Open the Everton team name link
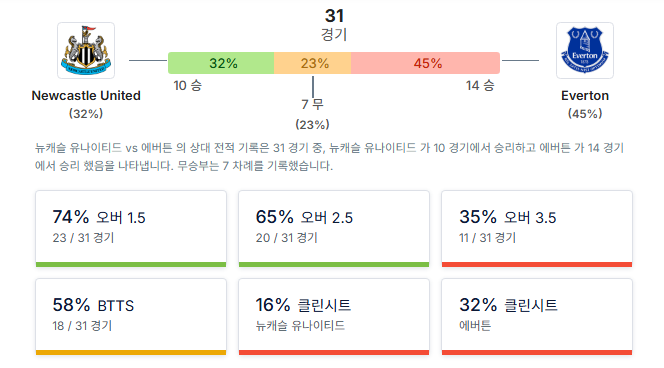The height and width of the screenshot is (368, 664). tap(585, 96)
